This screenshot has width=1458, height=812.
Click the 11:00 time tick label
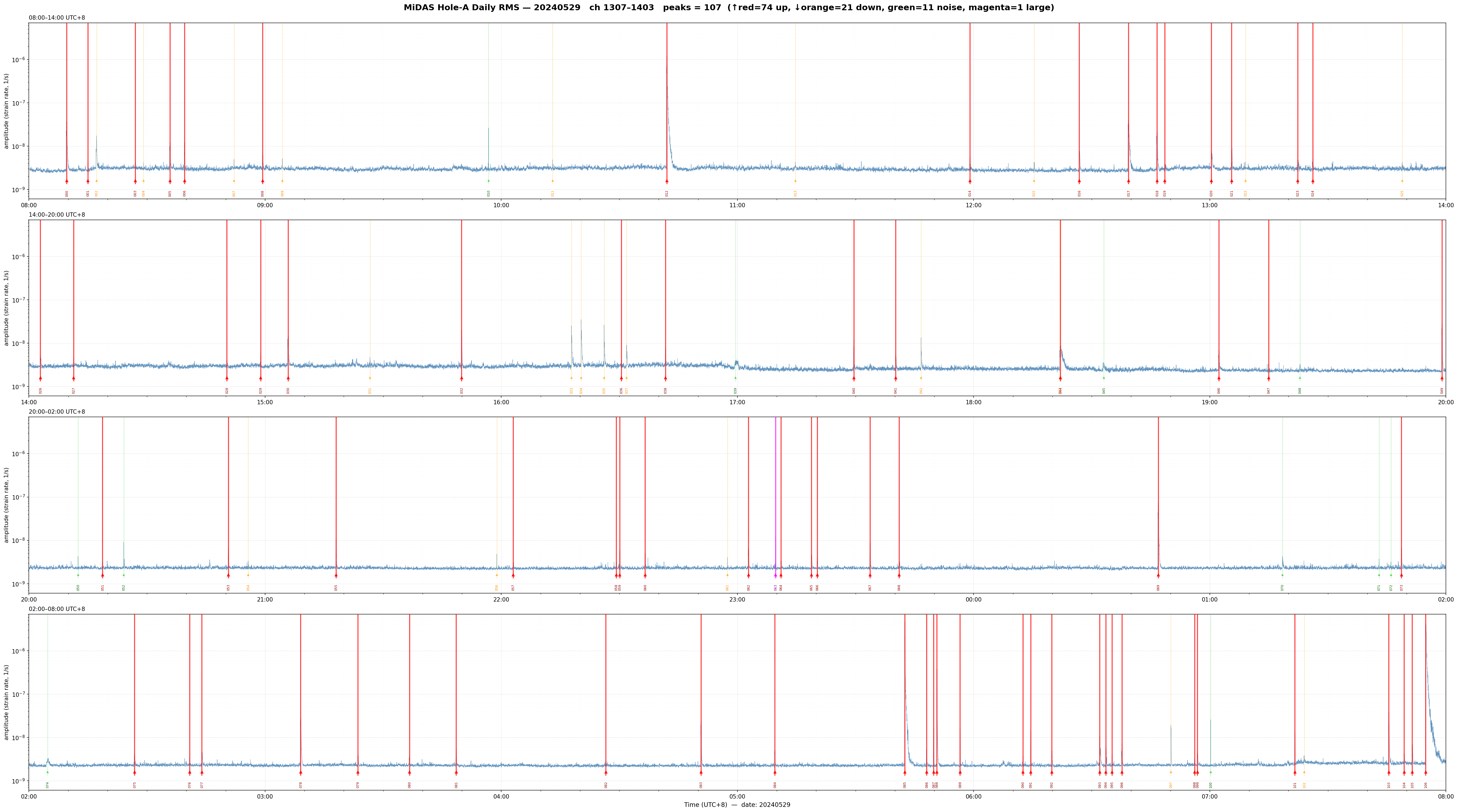pyautogui.click(x=737, y=205)
